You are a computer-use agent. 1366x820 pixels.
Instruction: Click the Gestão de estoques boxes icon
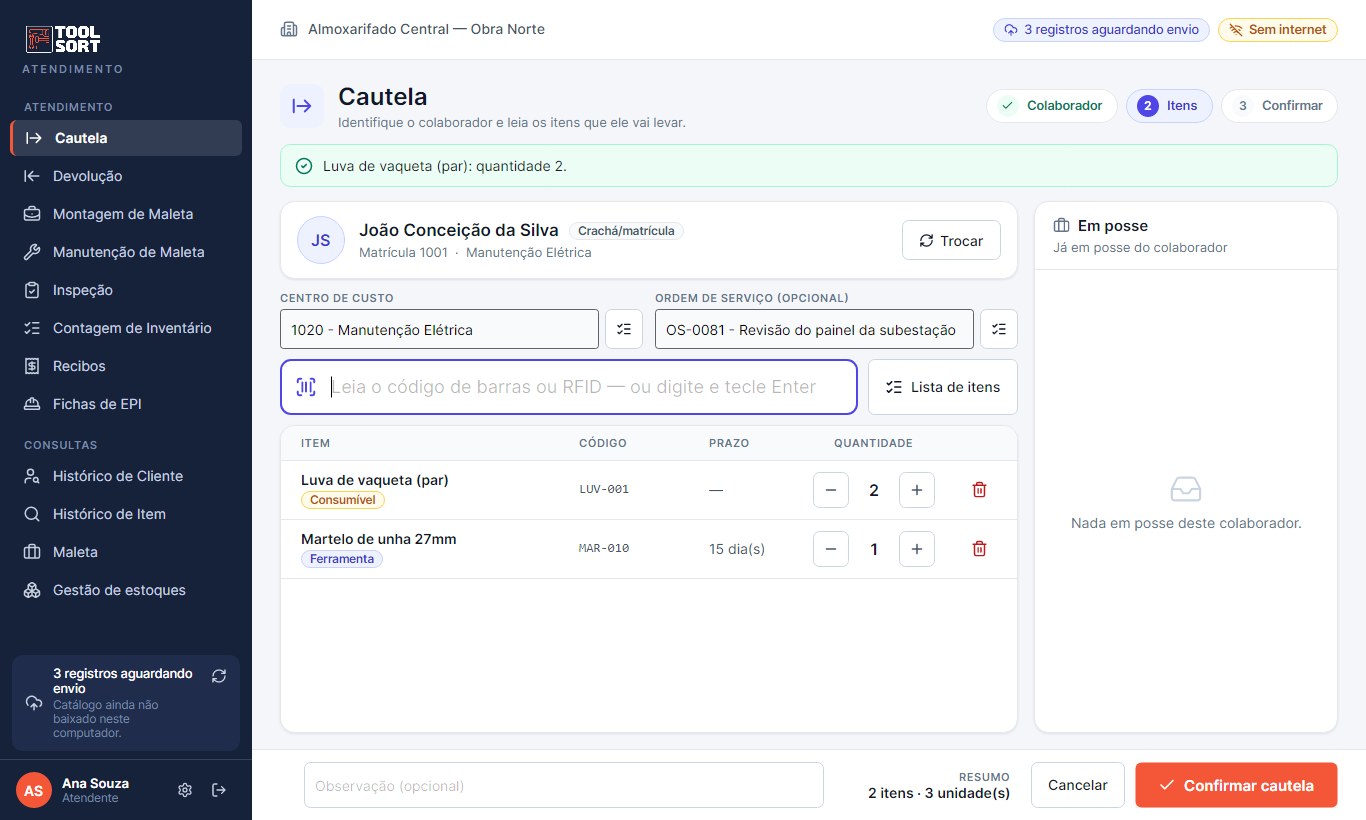(x=33, y=590)
